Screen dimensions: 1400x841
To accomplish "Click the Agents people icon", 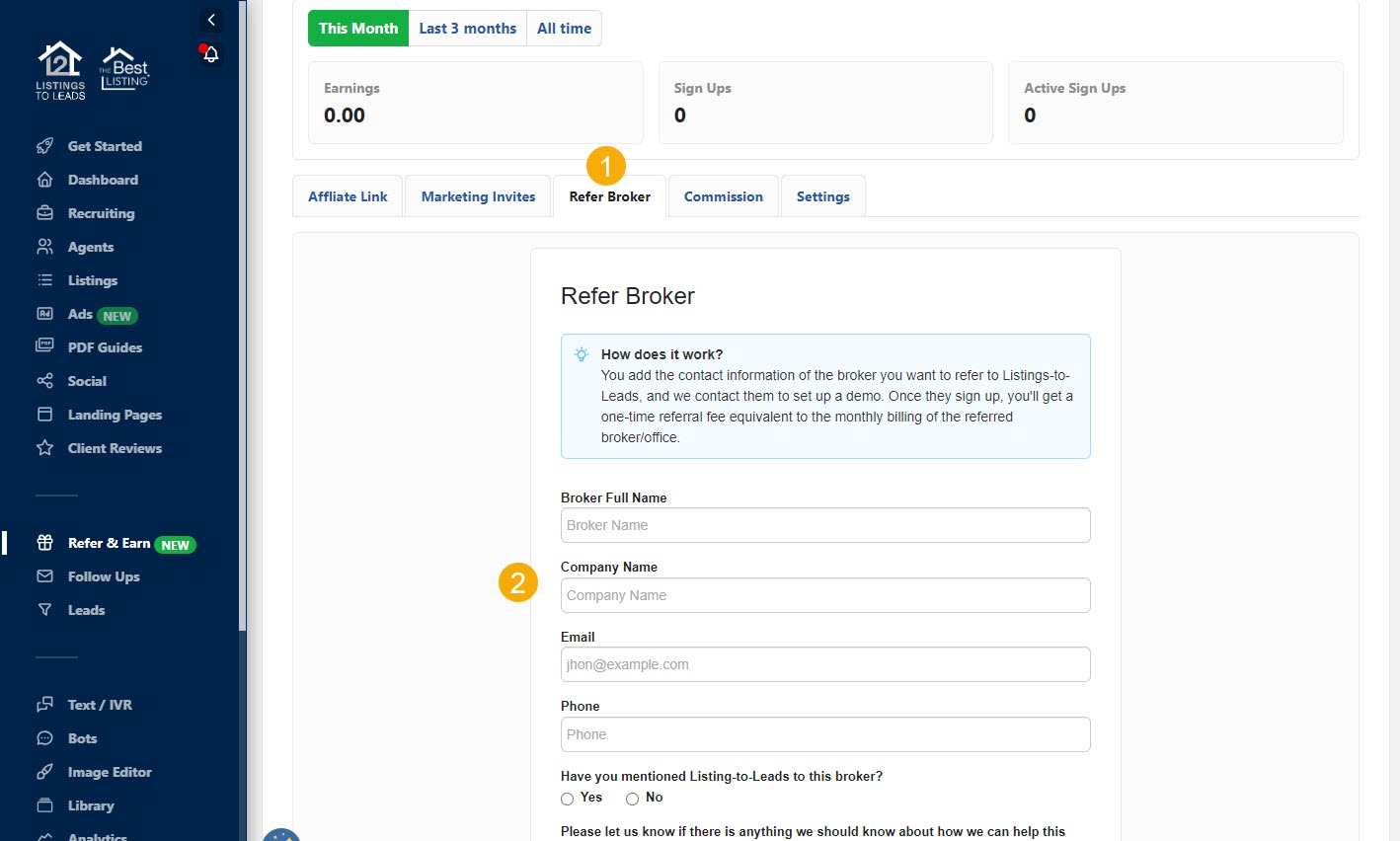I will click(x=44, y=247).
